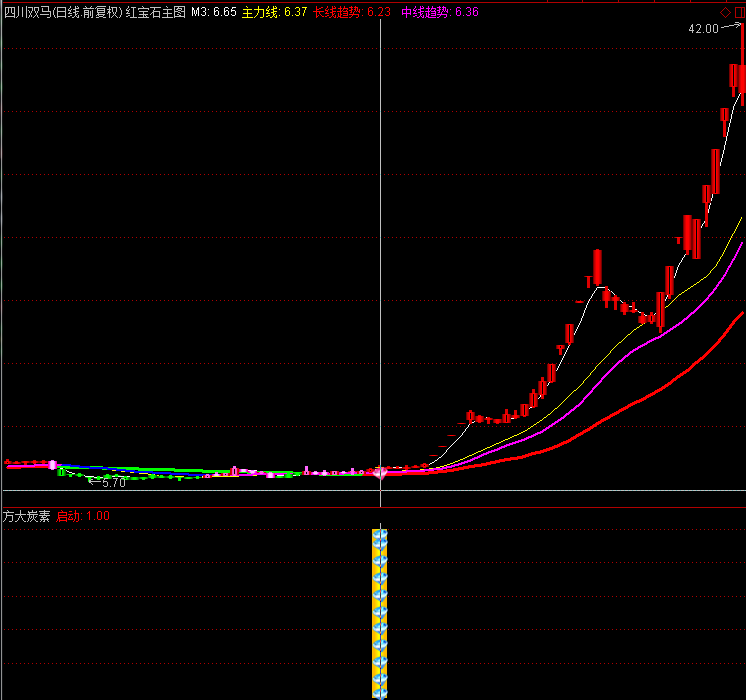Click the red 启动: 1.00 signal label
Screen dimensions: 746x700
[x=83, y=516]
